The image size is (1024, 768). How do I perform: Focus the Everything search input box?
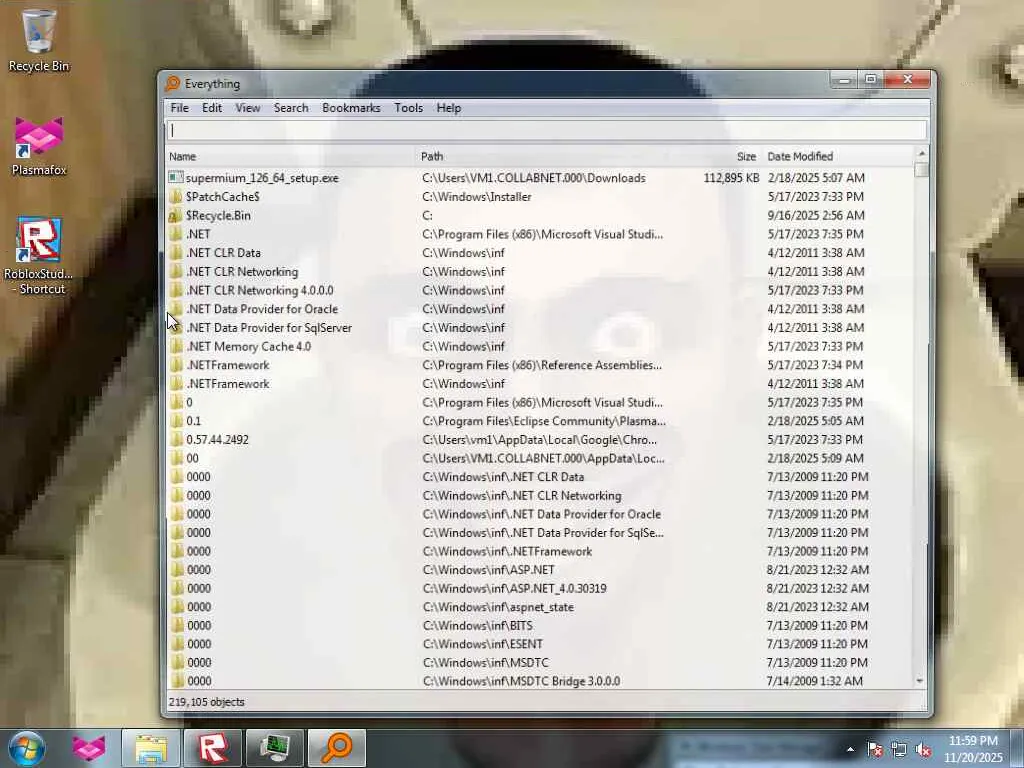click(547, 131)
